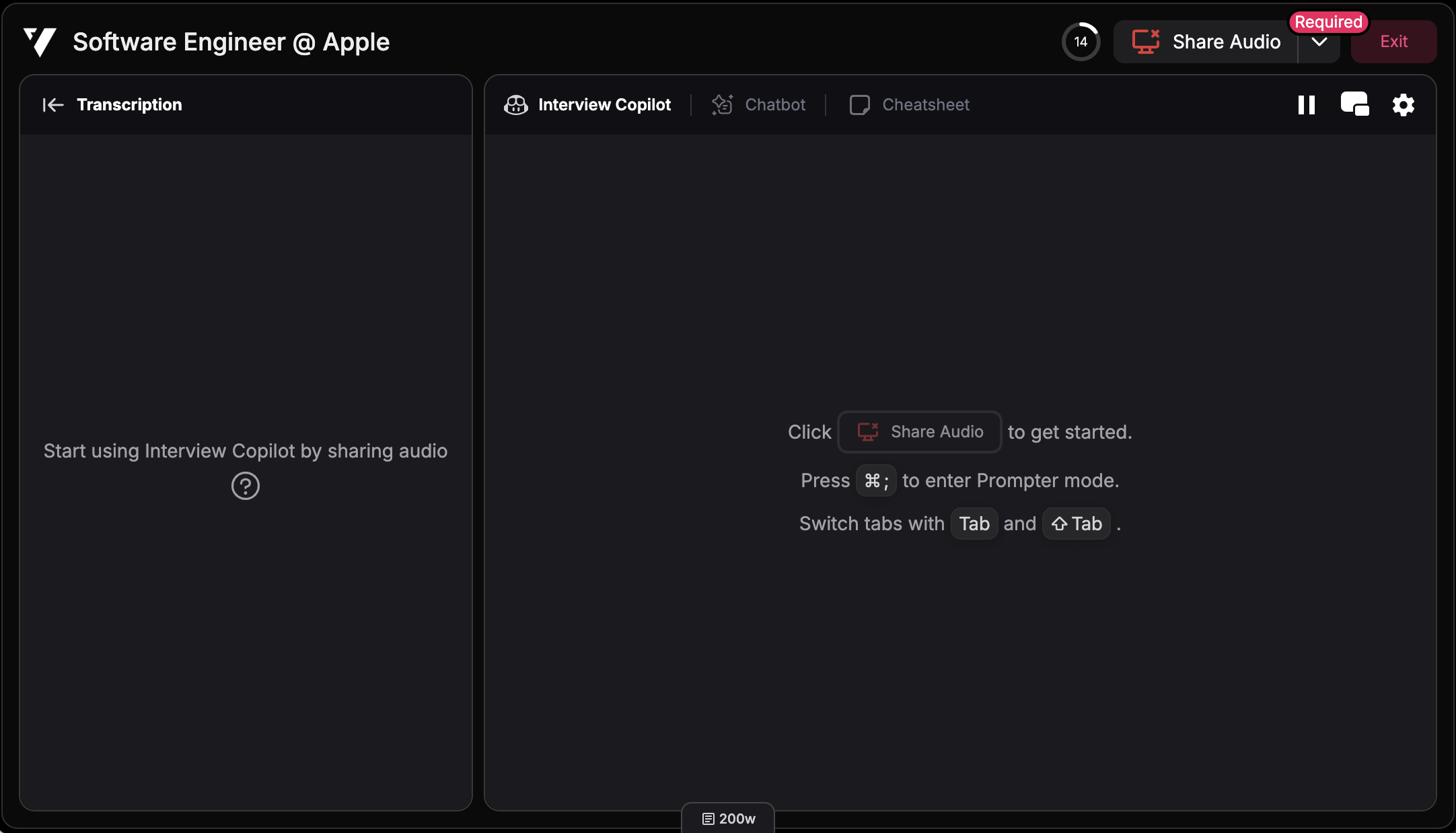Select the Interview Copilot tab
The image size is (1456, 833).
pyautogui.click(x=604, y=104)
